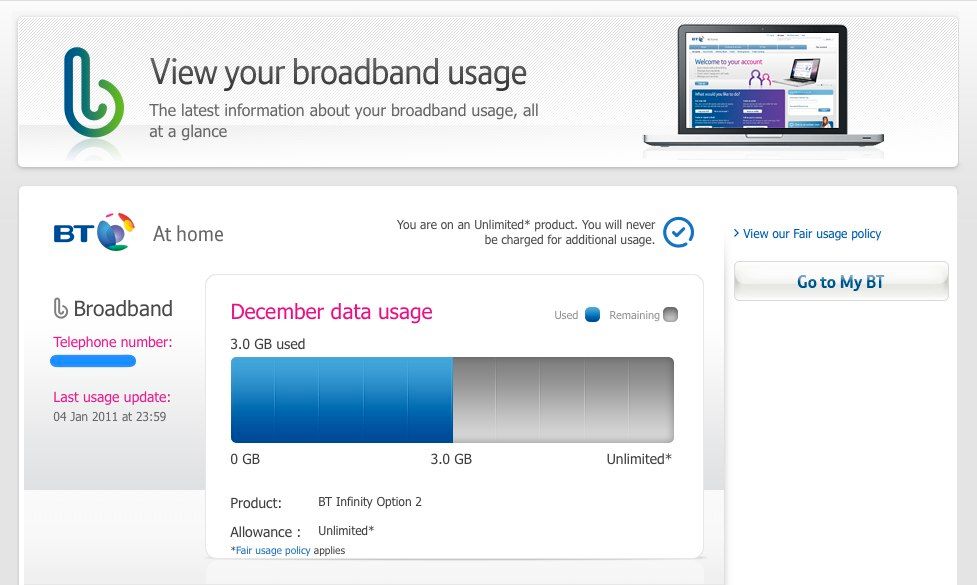
Task: Click the Unlimited* label under the usage bar
Action: pyautogui.click(x=639, y=459)
